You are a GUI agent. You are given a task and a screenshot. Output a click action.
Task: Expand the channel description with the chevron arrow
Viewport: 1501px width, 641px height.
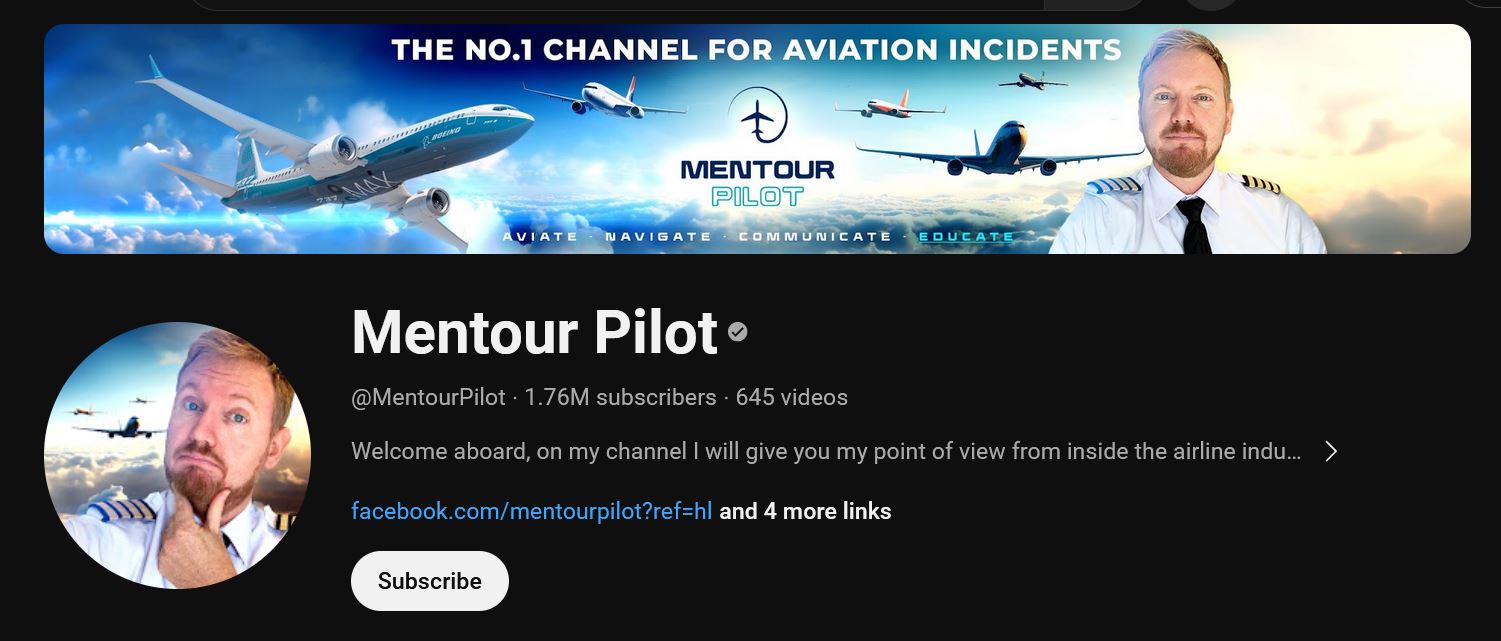tap(1331, 452)
